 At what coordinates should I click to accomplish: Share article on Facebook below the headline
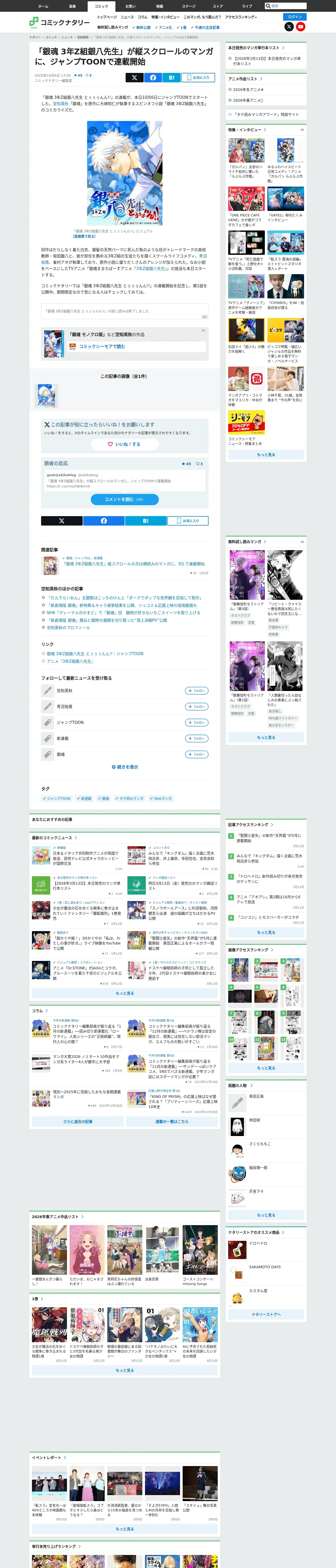coord(153,77)
